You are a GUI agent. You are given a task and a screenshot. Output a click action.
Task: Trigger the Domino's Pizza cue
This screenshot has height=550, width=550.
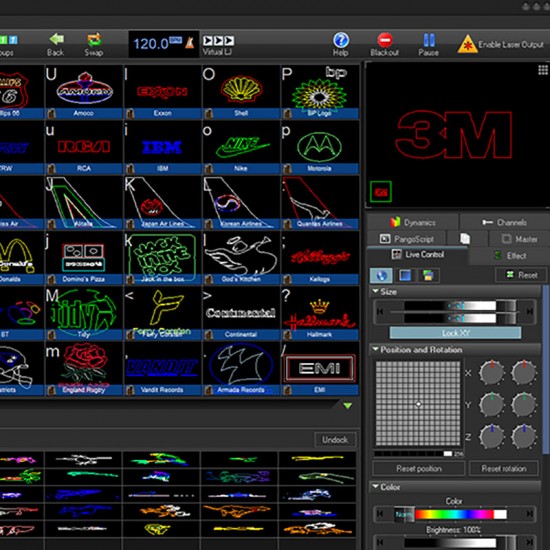coord(84,258)
